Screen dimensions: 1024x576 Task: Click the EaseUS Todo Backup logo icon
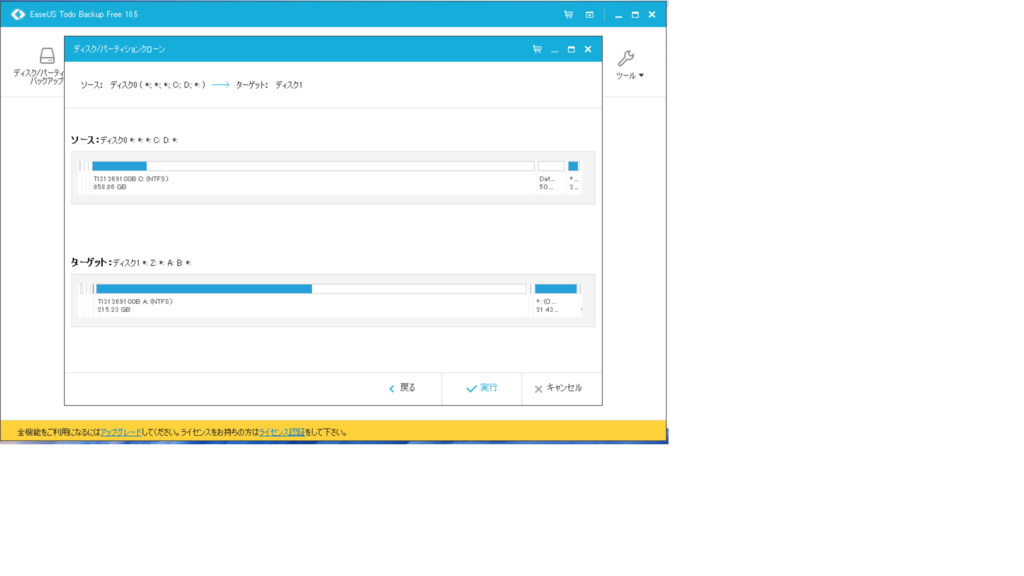pyautogui.click(x=18, y=14)
